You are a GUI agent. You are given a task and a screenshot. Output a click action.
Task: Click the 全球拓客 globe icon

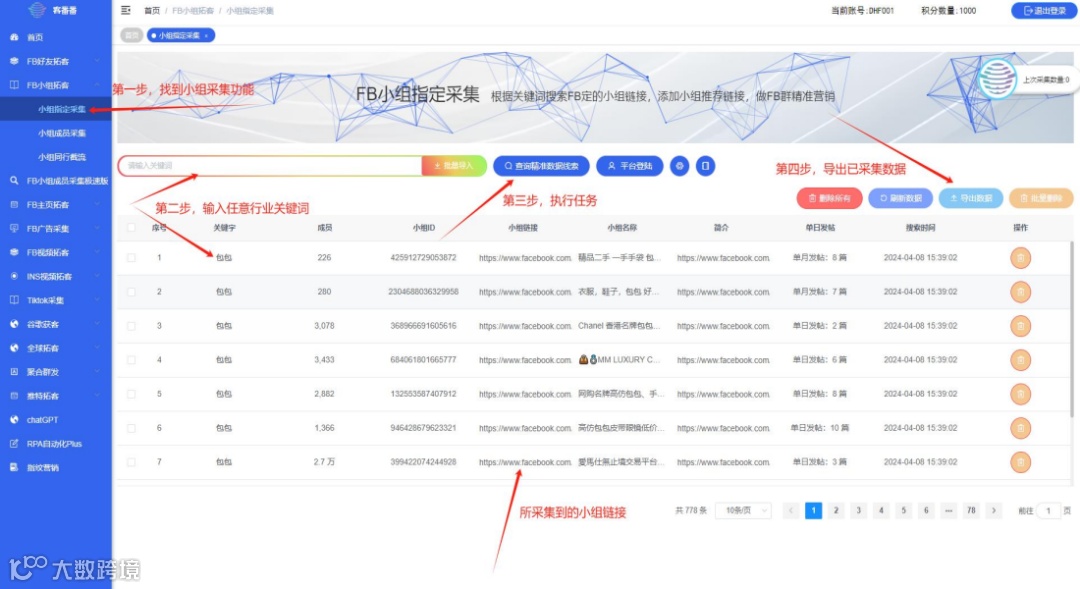(14, 348)
